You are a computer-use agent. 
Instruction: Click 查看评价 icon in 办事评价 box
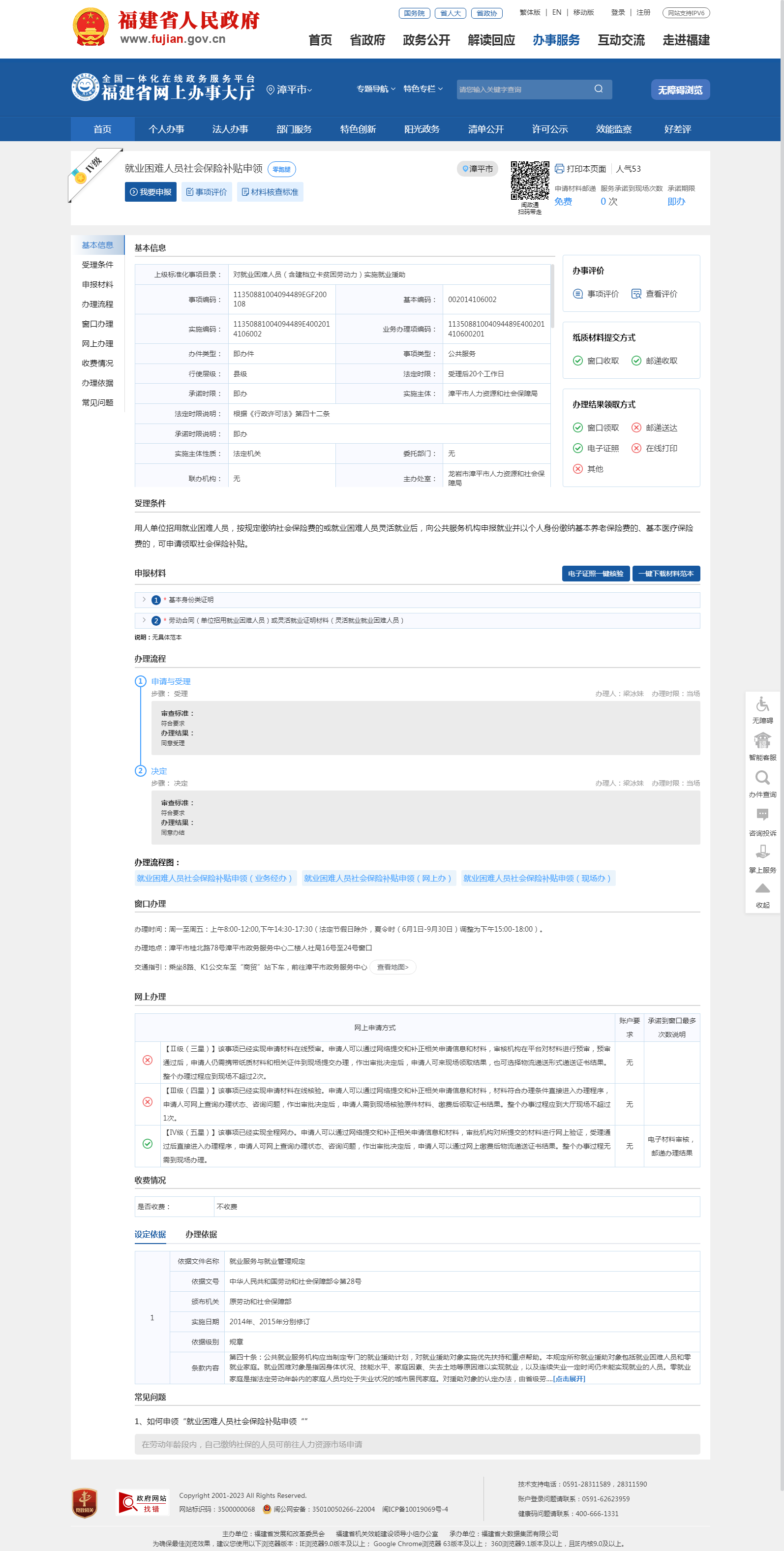(636, 294)
